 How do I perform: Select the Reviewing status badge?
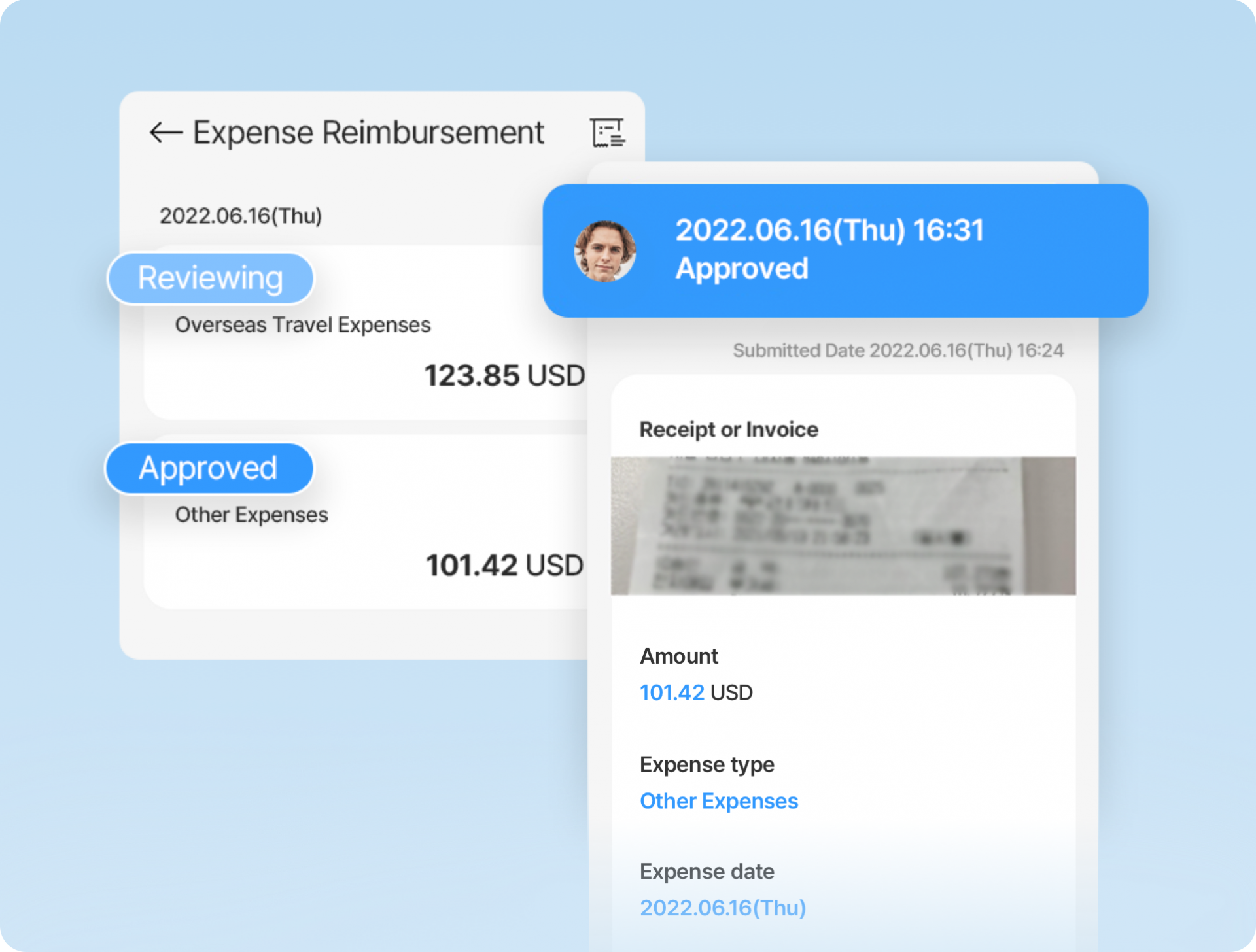coord(210,279)
